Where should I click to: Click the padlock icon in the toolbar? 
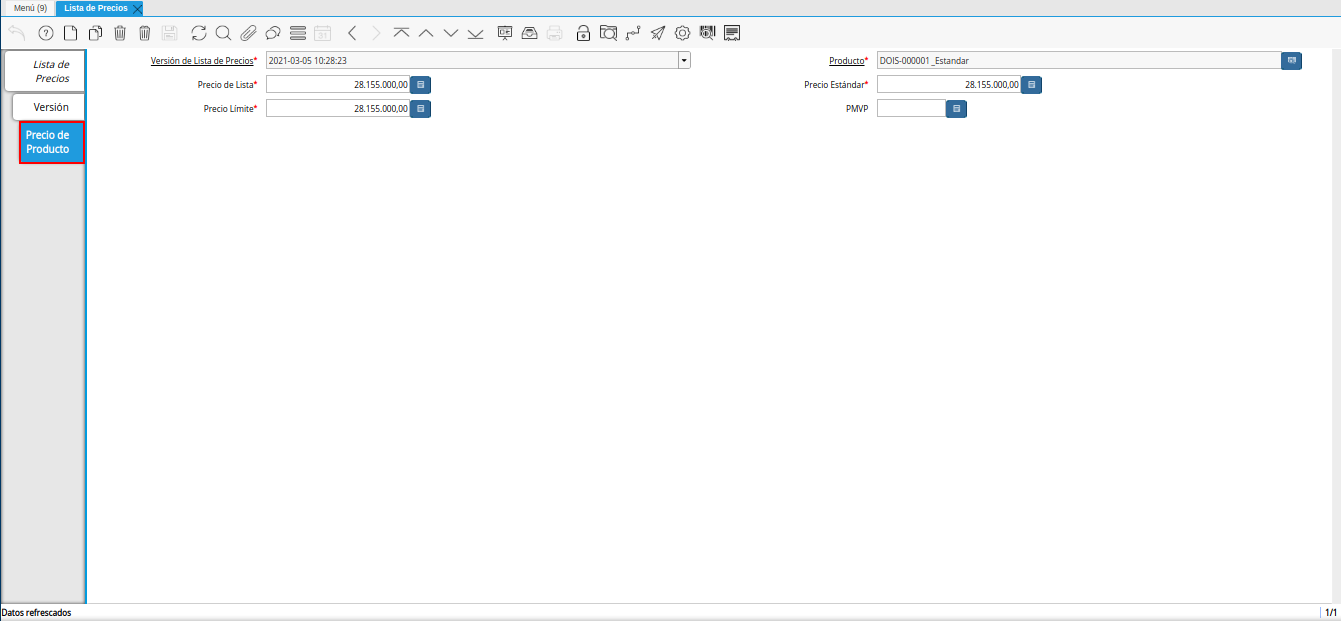(583, 33)
